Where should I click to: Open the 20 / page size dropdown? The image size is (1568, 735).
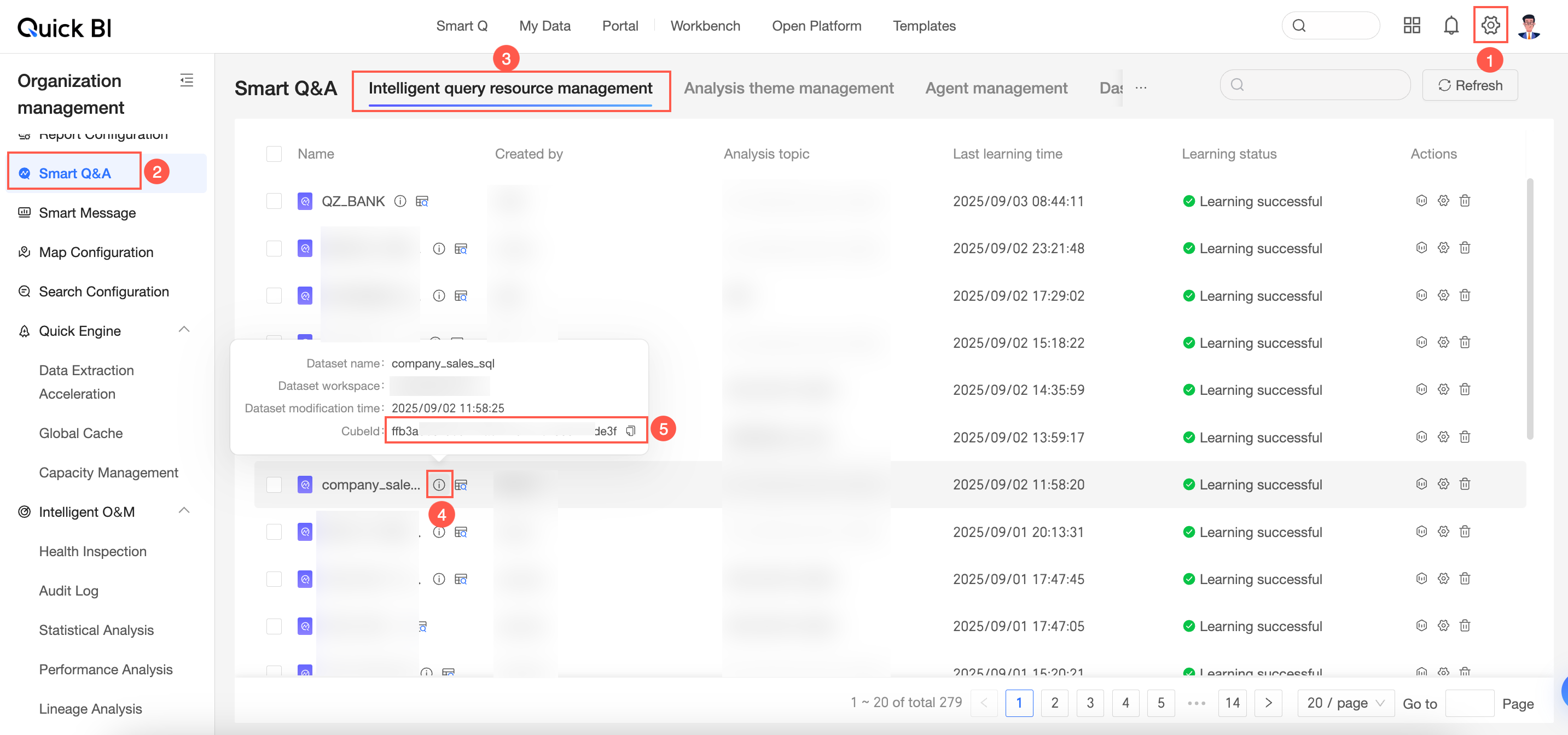[x=1345, y=703]
